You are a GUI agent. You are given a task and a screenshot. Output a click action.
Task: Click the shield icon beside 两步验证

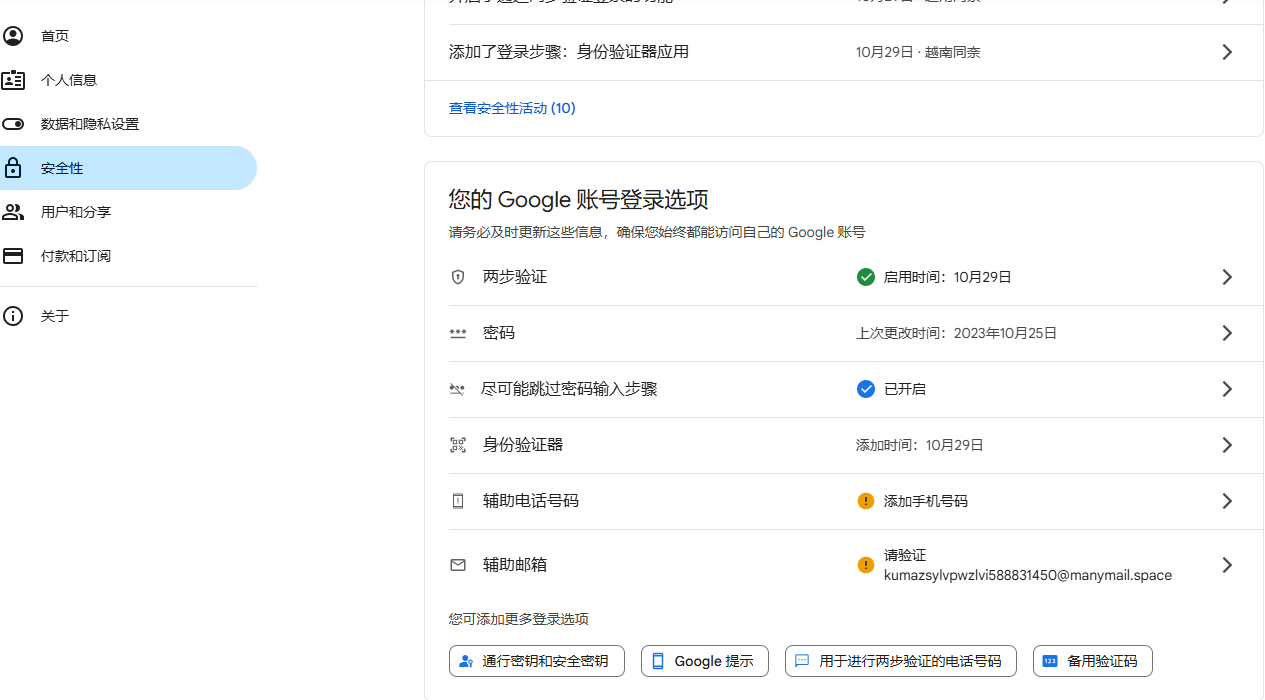pyautogui.click(x=458, y=277)
